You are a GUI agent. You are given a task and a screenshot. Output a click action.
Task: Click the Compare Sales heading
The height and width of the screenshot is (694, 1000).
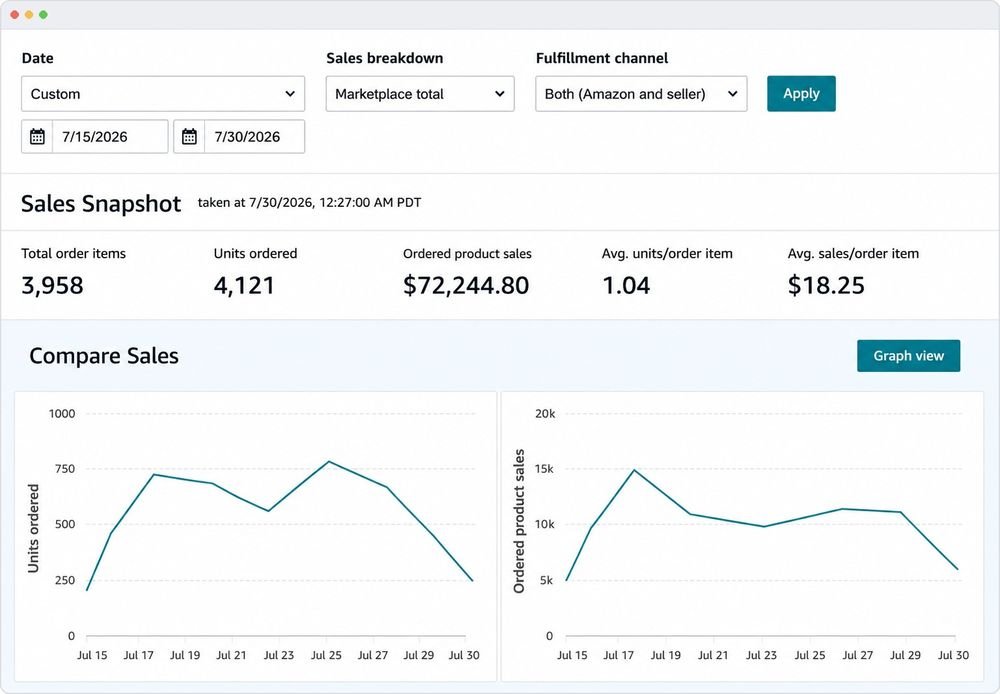click(x=104, y=356)
